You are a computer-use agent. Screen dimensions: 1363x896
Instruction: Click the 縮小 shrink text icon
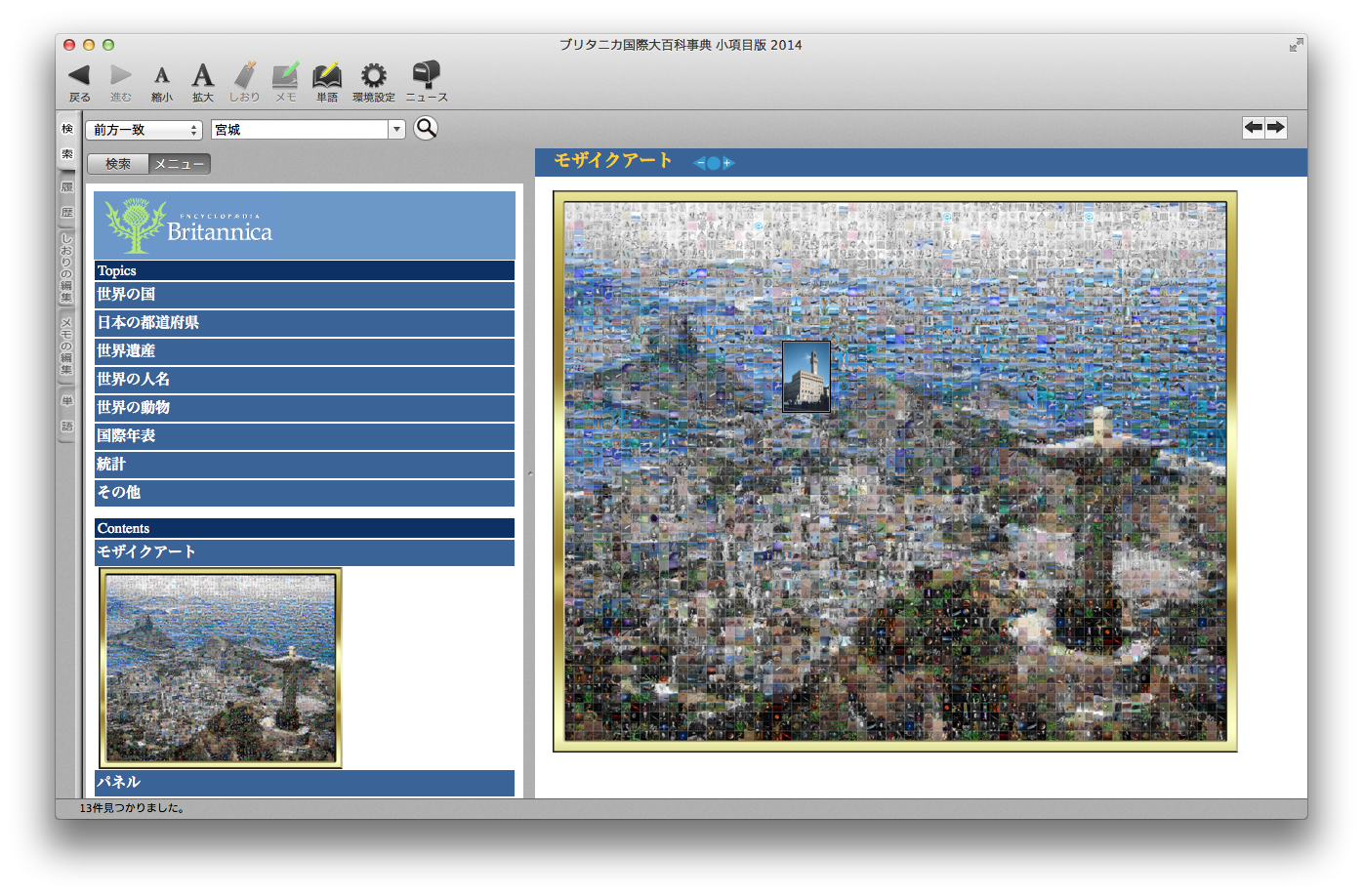point(162,76)
